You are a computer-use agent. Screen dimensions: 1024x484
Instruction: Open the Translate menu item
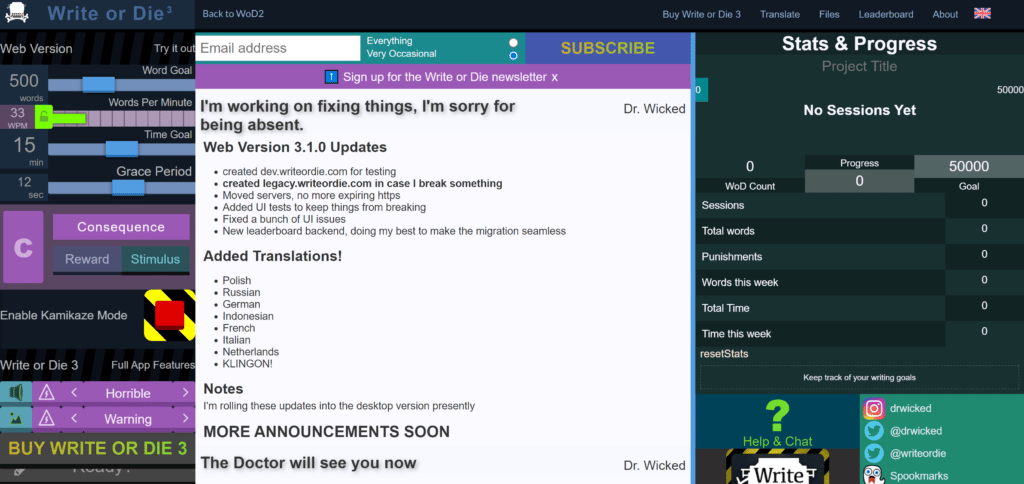[780, 14]
